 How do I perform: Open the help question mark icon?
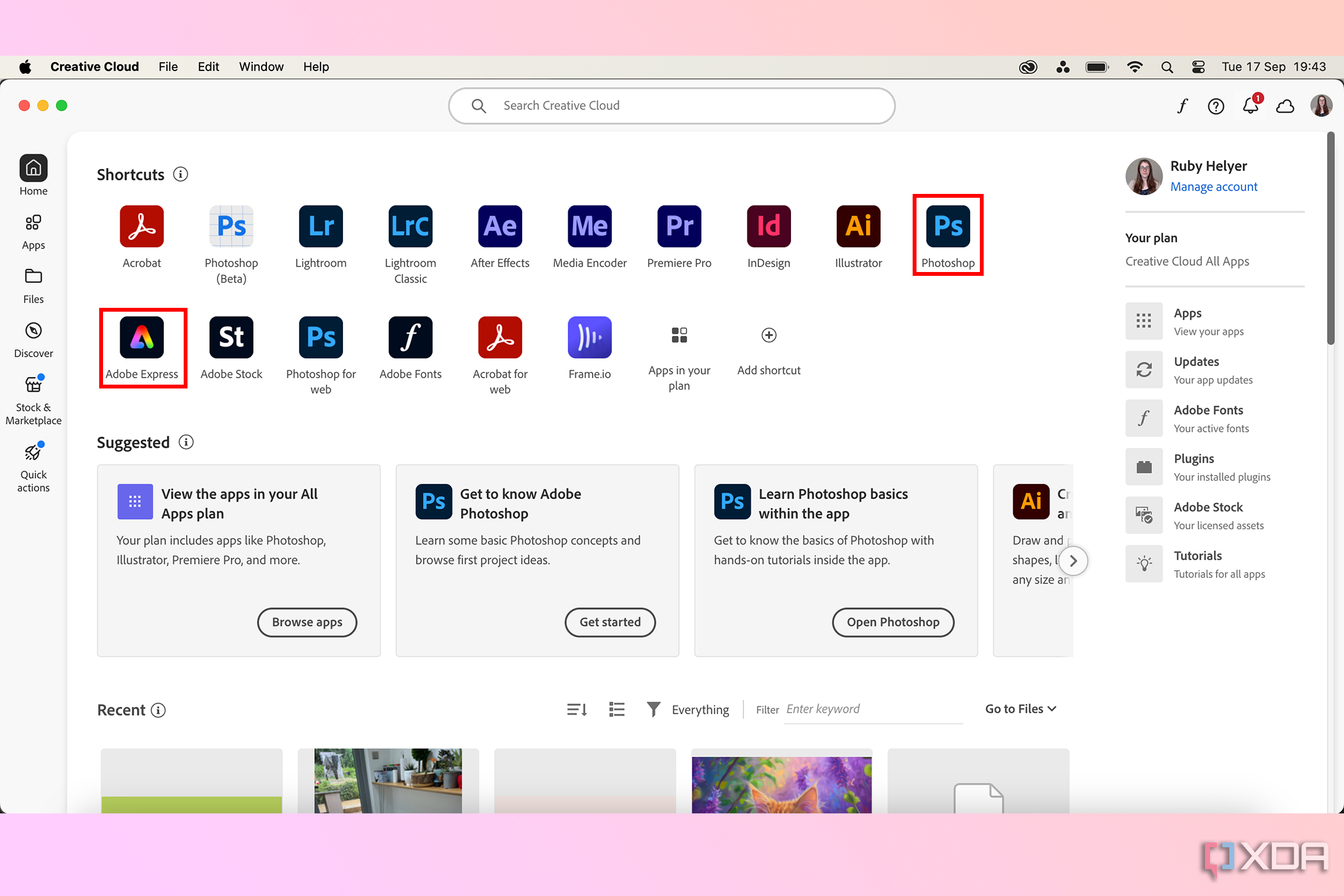1216,106
